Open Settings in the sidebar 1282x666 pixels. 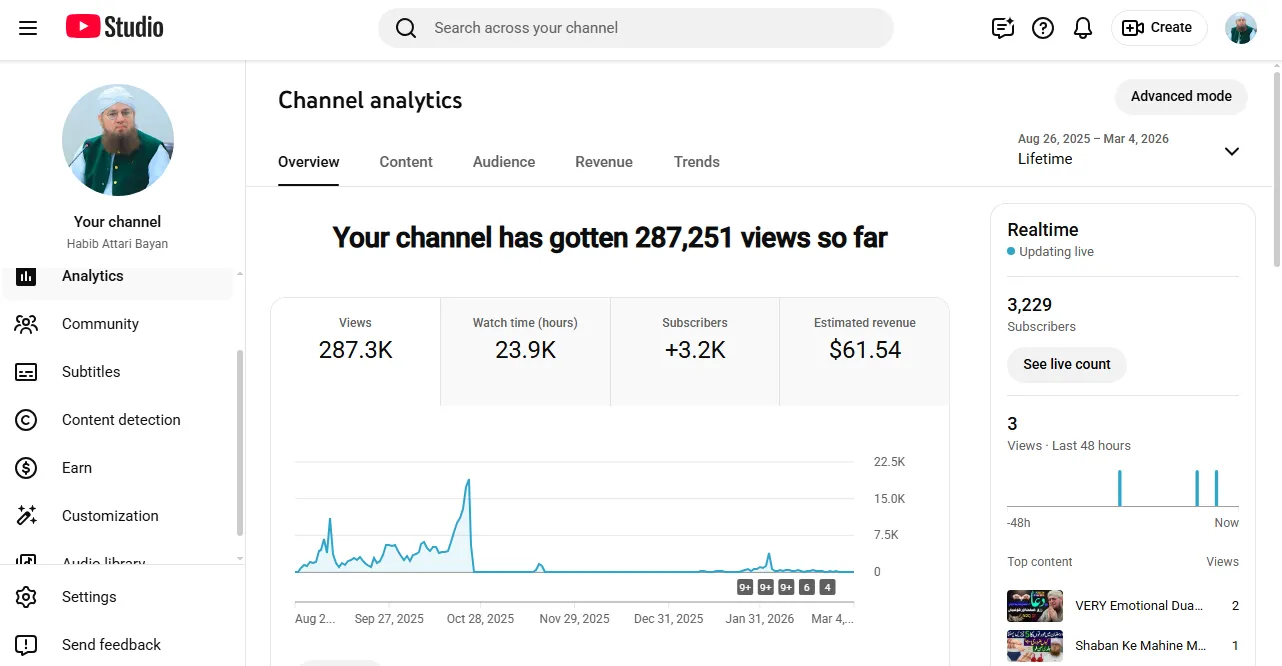pyautogui.click(x=118, y=597)
